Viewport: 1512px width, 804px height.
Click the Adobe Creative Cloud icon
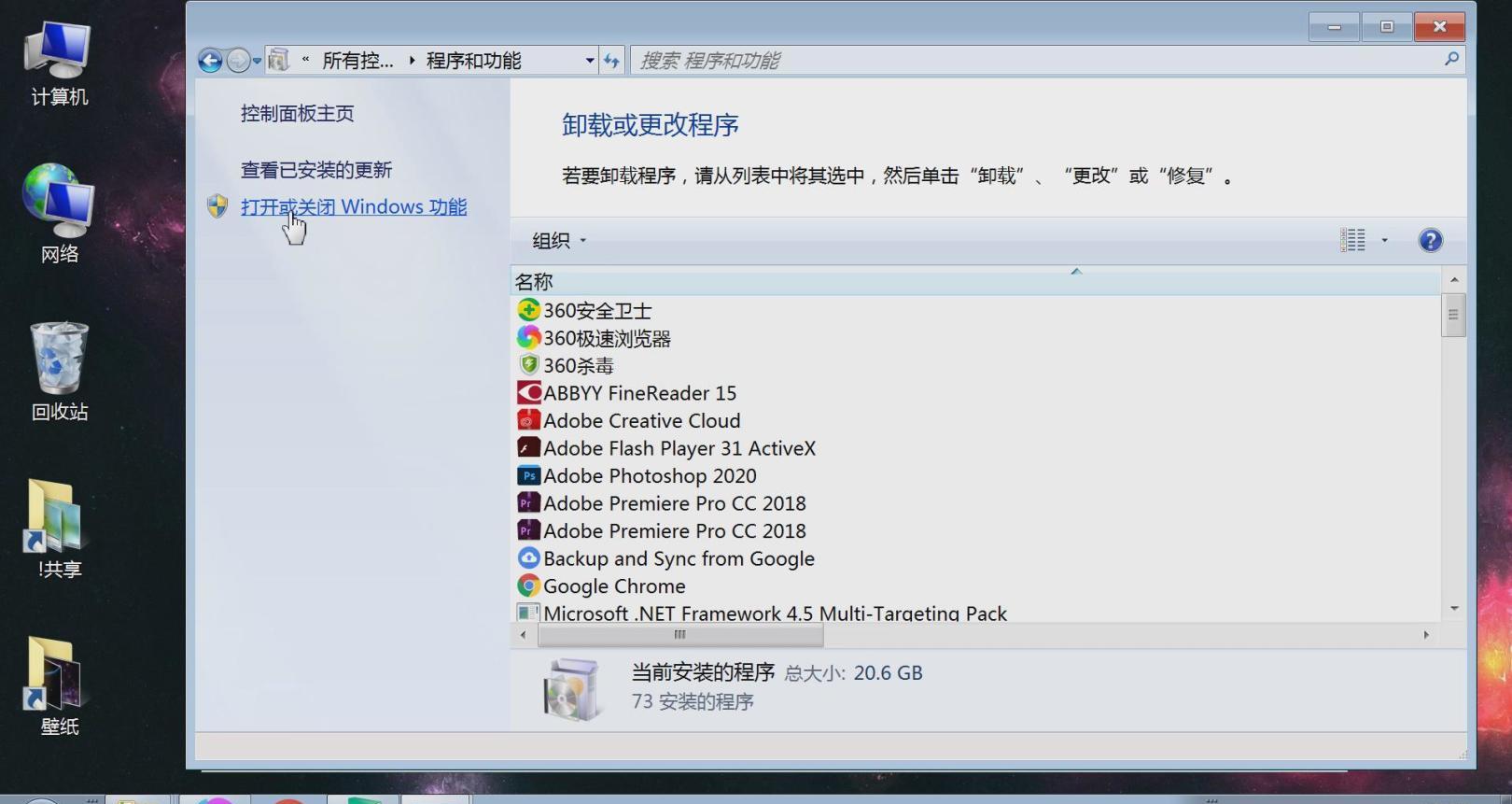tap(528, 420)
